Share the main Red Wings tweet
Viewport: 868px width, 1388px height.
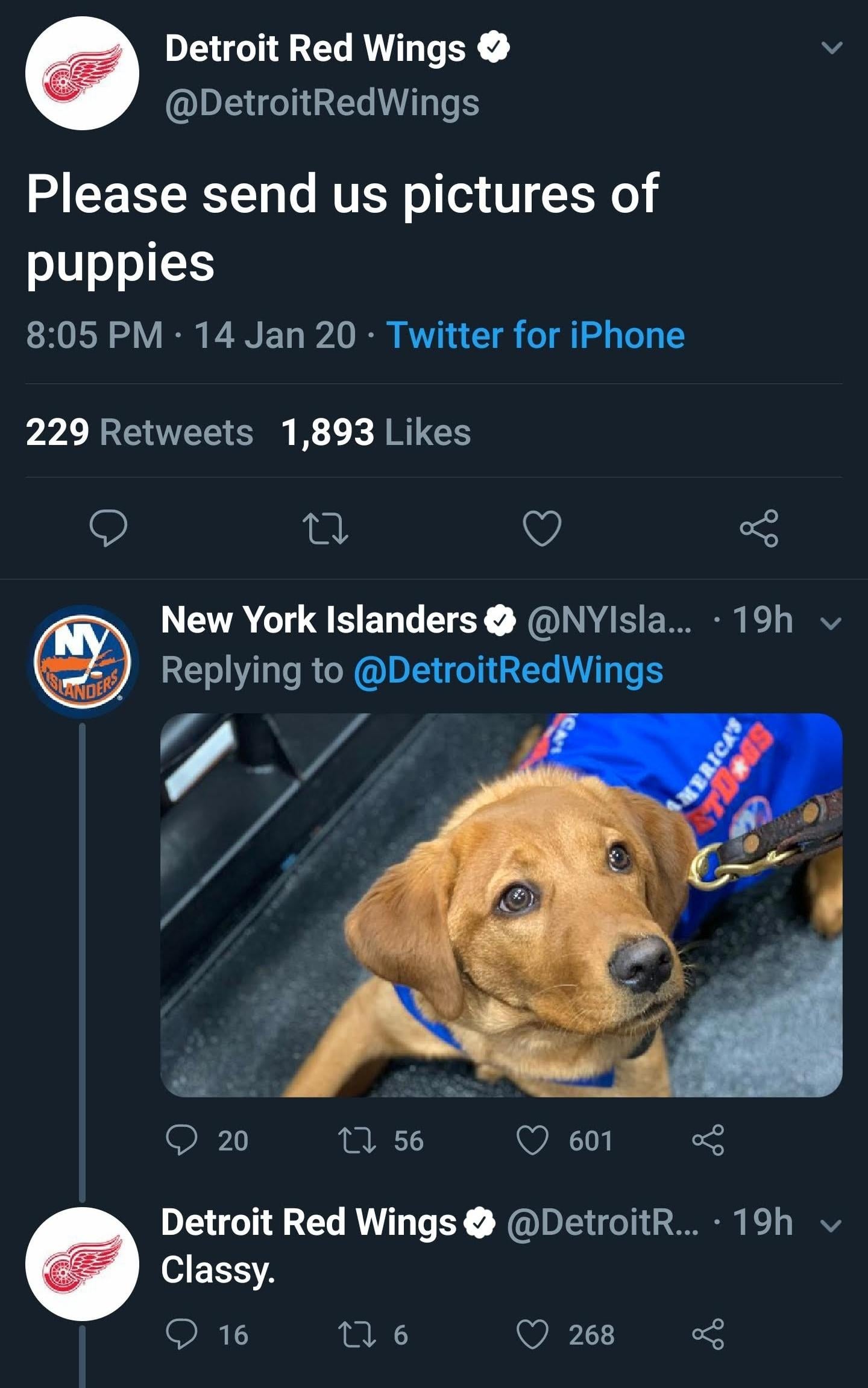(x=759, y=528)
